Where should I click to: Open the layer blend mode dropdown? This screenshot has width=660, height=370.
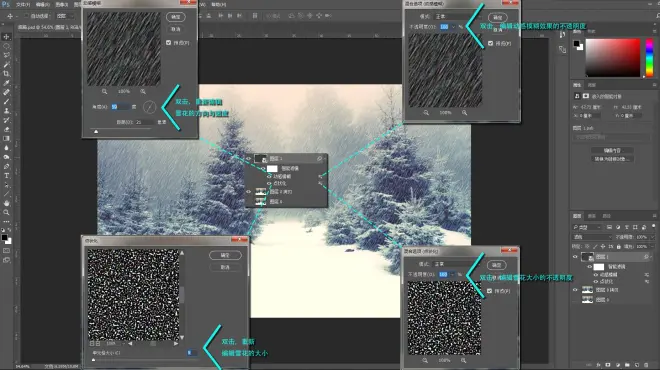592,237
